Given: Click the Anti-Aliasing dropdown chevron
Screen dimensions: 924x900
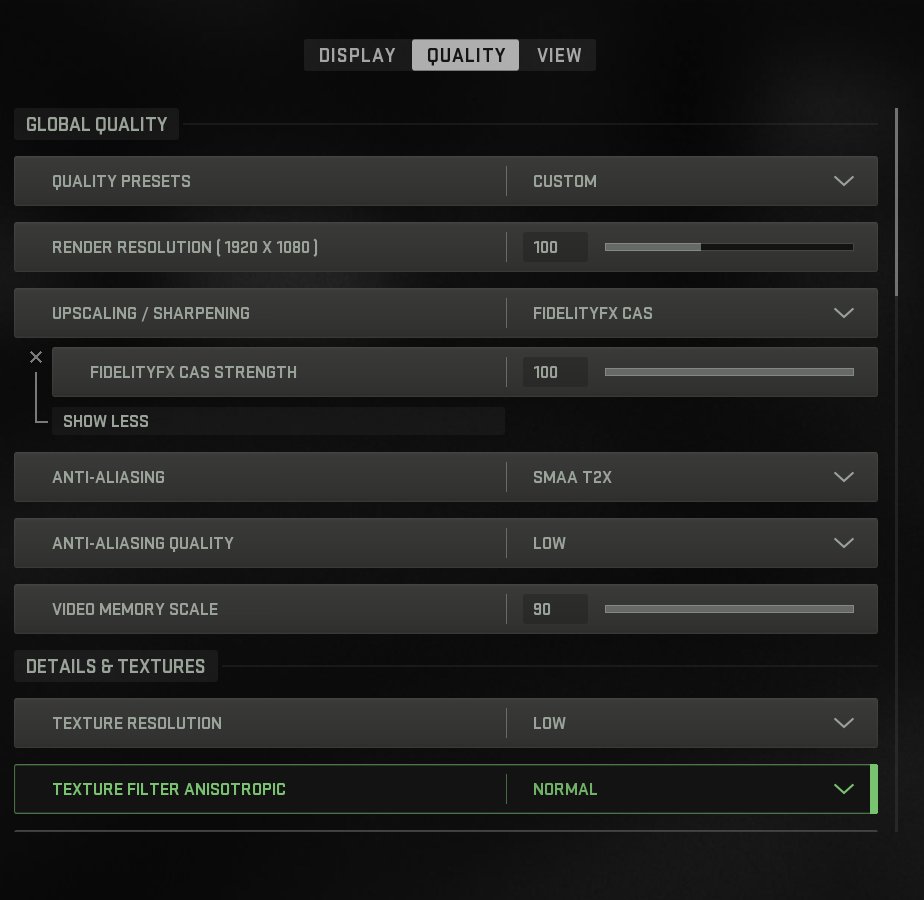Looking at the screenshot, I should 843,477.
